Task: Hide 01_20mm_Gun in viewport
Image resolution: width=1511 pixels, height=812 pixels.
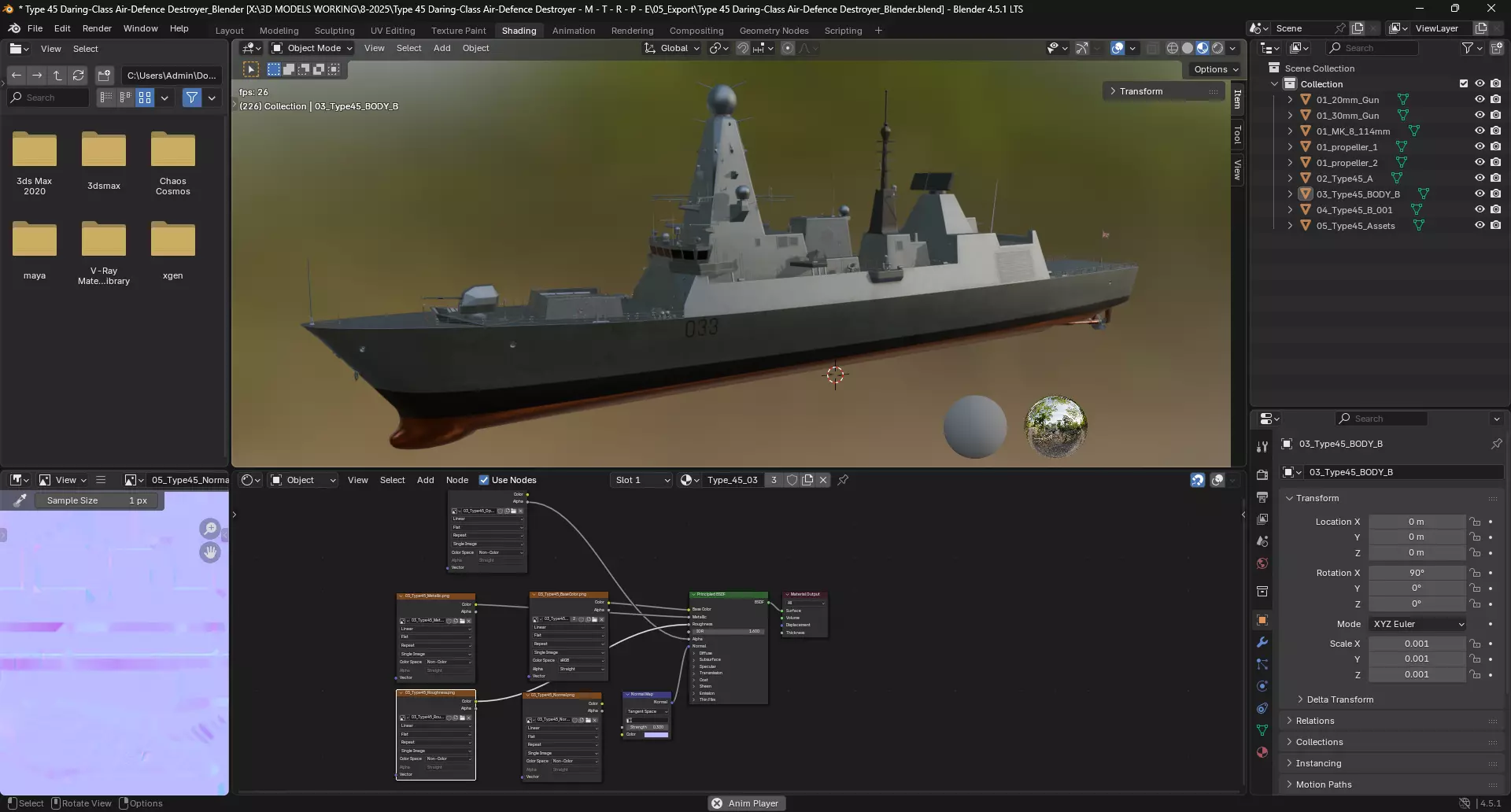Action: click(1480, 100)
